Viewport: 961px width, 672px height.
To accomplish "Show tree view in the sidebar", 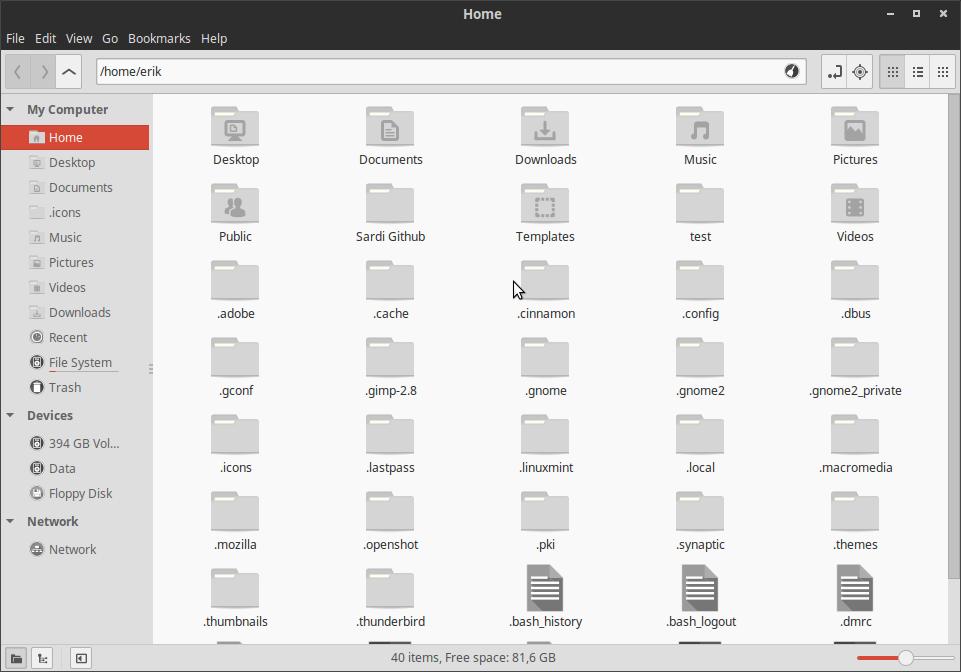I will [x=42, y=659].
